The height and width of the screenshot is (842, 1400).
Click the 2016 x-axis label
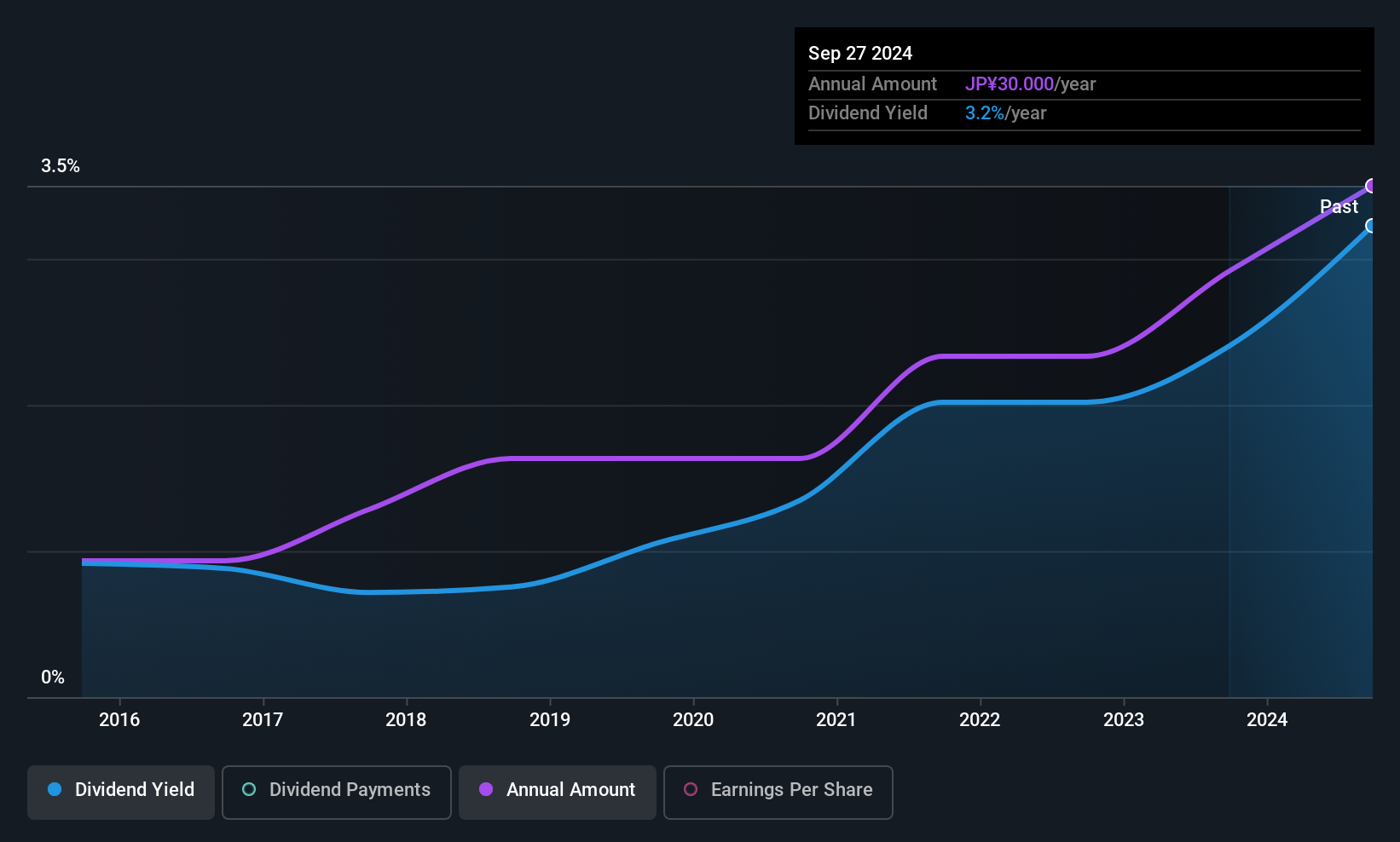coord(119,720)
